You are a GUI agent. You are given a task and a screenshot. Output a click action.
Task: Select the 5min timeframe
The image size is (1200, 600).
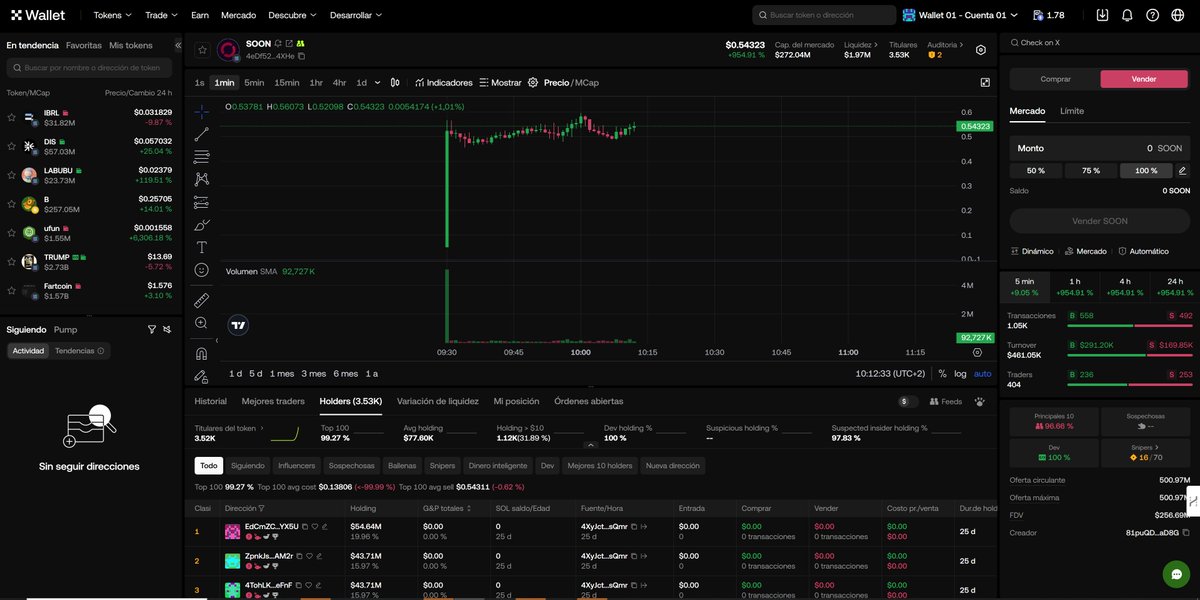tap(254, 83)
